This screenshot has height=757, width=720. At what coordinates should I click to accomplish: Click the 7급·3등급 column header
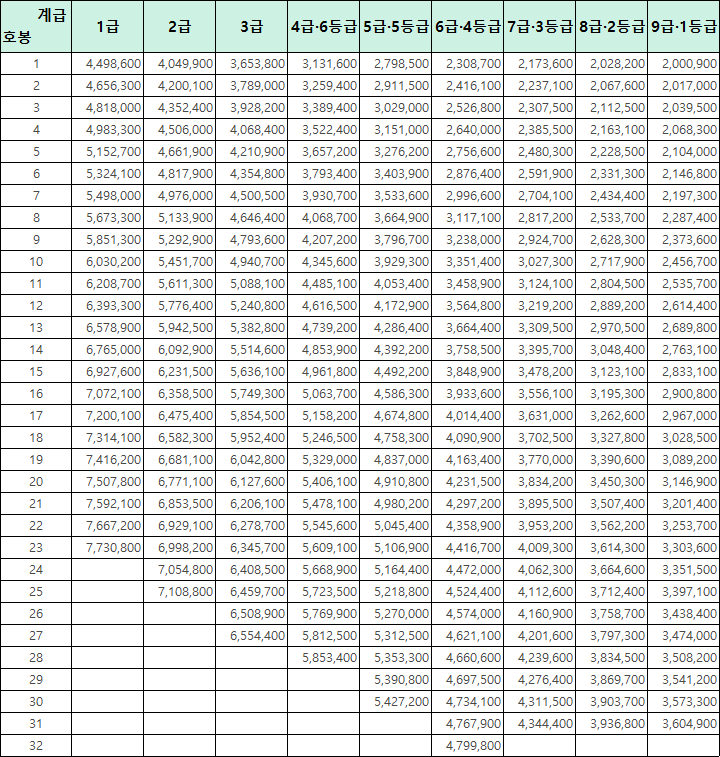pyautogui.click(x=540, y=27)
